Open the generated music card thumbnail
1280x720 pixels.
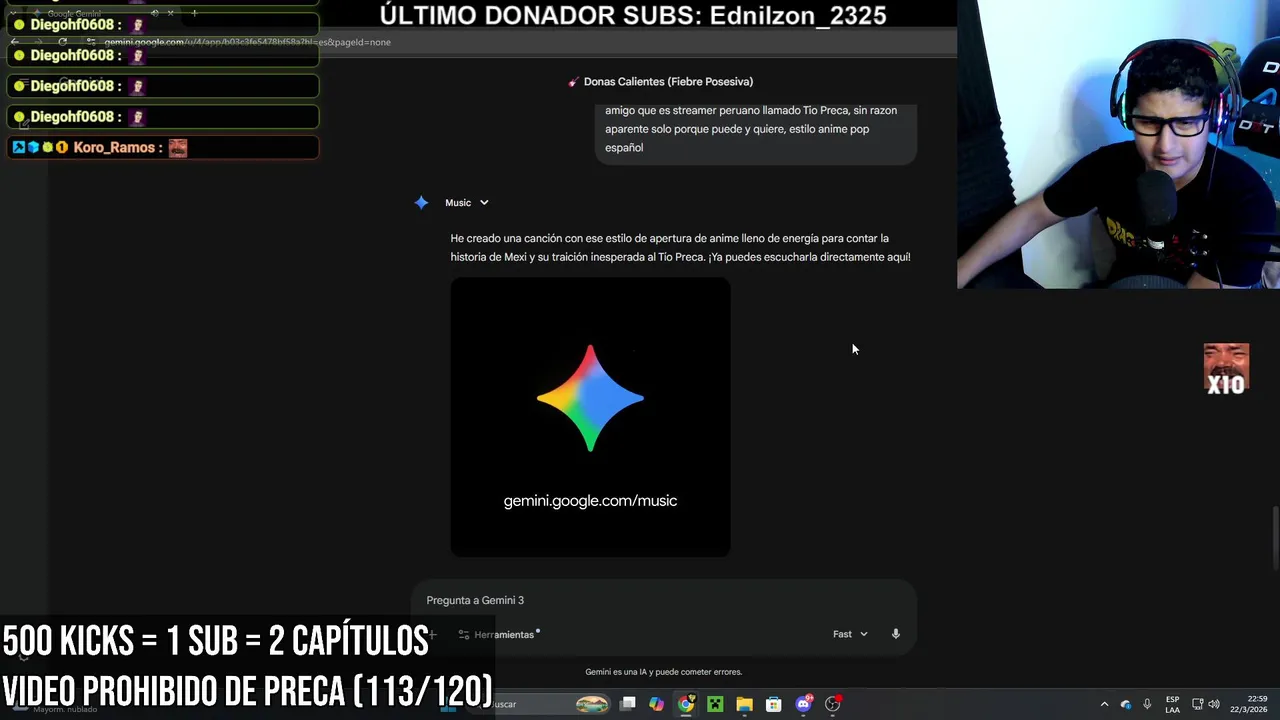590,417
